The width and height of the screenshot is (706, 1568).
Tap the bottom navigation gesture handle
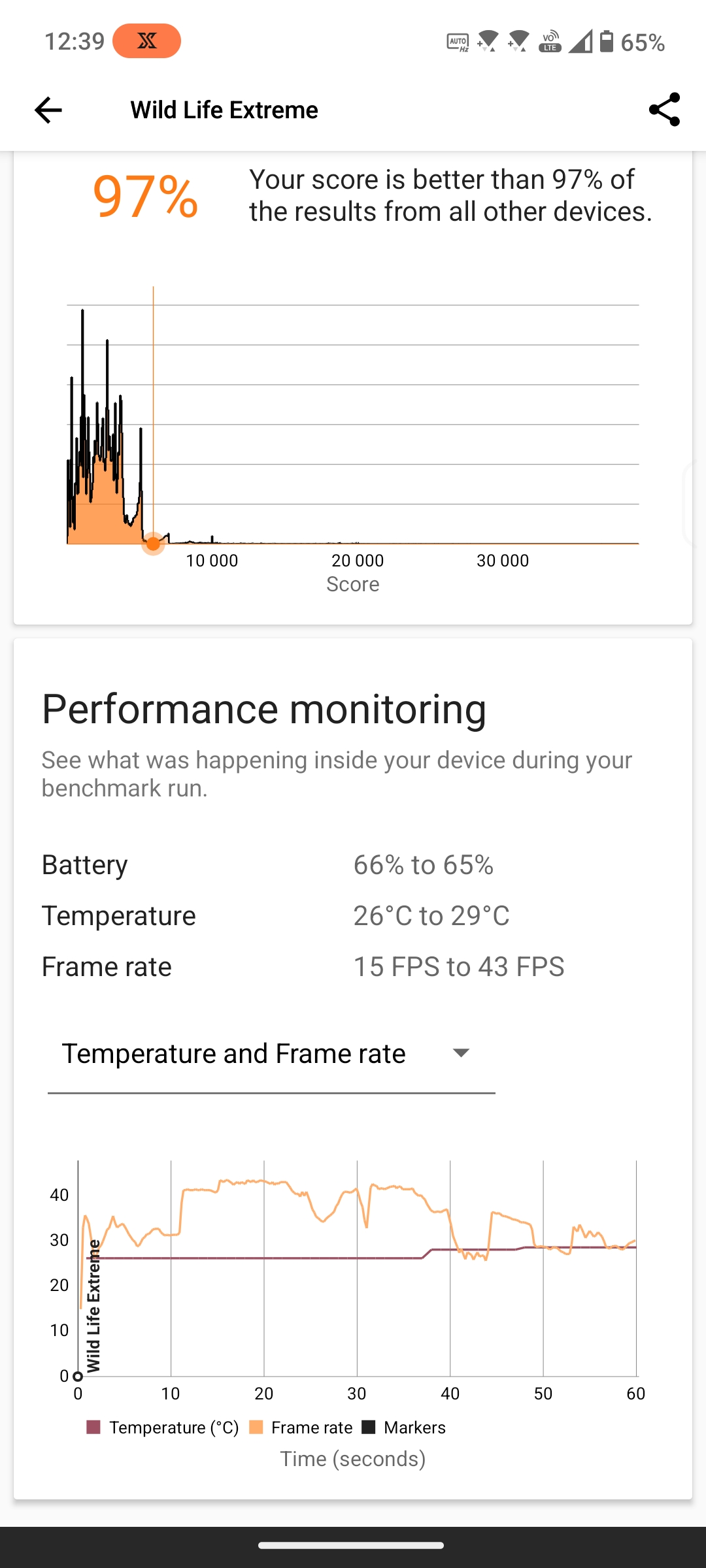coord(352,1545)
